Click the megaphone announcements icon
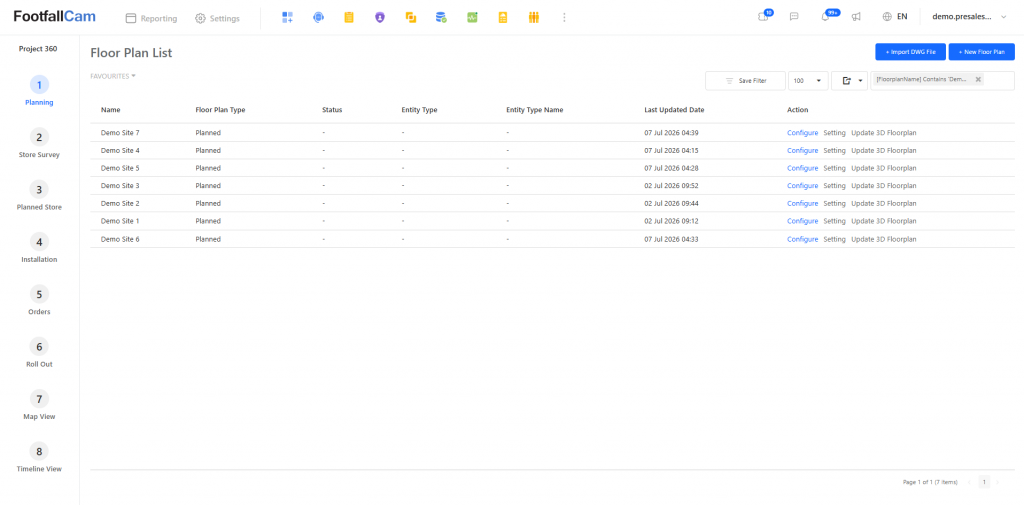 pos(856,17)
